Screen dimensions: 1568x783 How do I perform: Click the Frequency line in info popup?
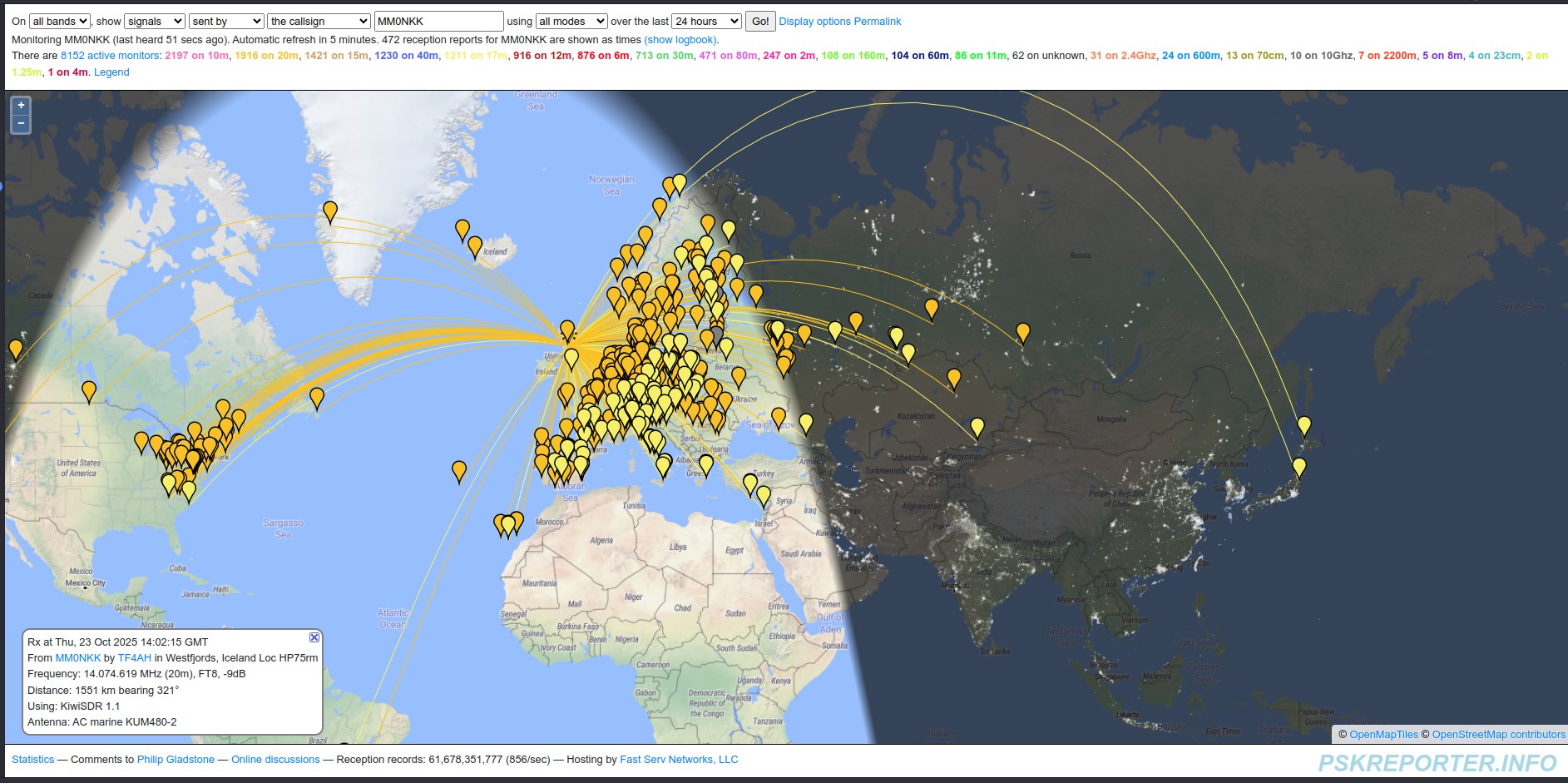[x=136, y=674]
